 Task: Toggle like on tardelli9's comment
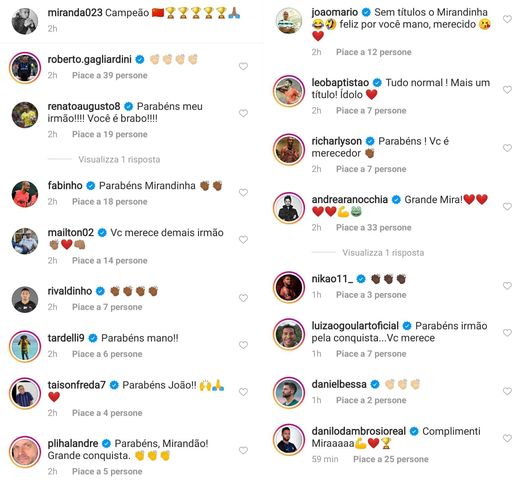coord(243,345)
